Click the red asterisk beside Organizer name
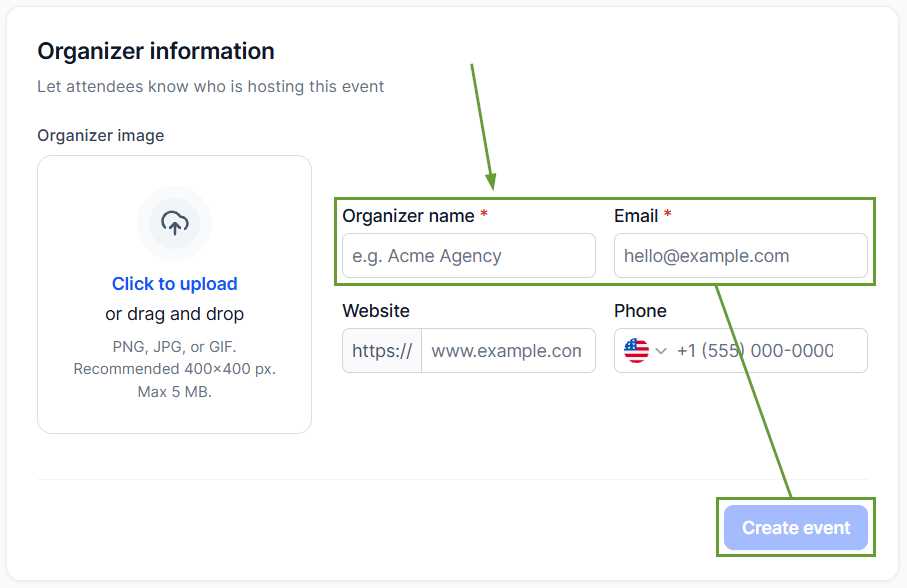The image size is (907, 588). click(x=484, y=214)
